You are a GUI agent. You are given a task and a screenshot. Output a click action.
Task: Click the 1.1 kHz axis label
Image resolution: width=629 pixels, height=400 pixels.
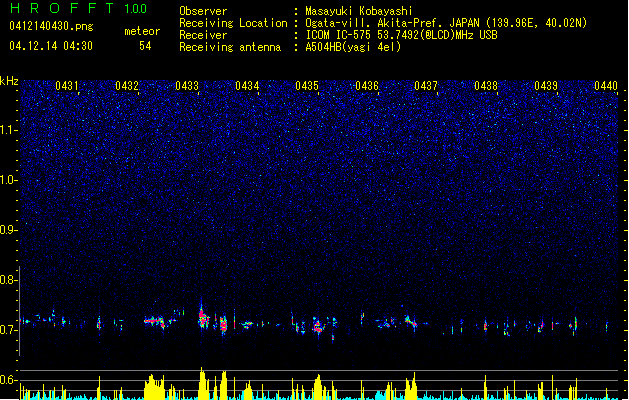9,130
